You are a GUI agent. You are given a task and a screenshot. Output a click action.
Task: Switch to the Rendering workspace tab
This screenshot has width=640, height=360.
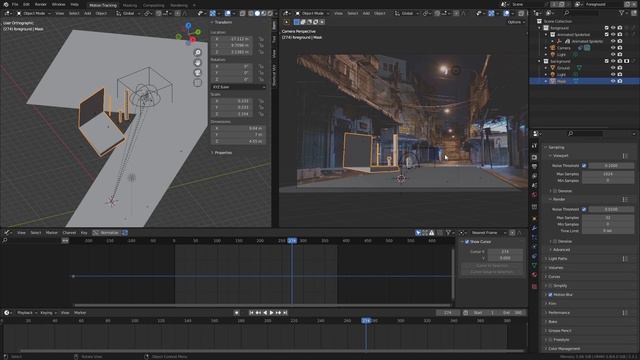[179, 5]
